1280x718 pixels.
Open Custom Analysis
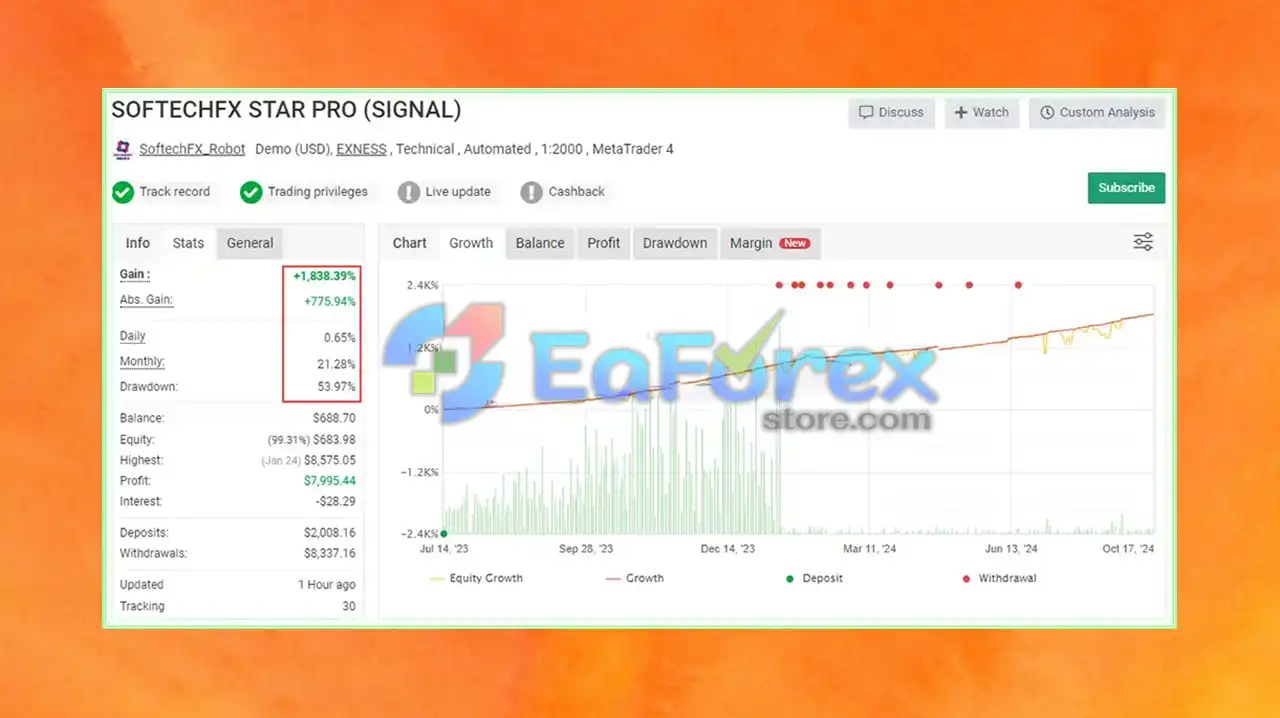point(1097,113)
